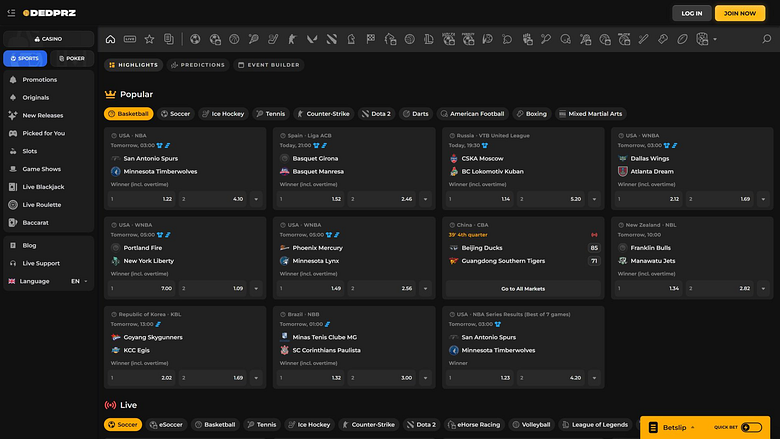Select the League of Legends icon in sports bar
Screen dimensions: 780x439
(429, 39)
